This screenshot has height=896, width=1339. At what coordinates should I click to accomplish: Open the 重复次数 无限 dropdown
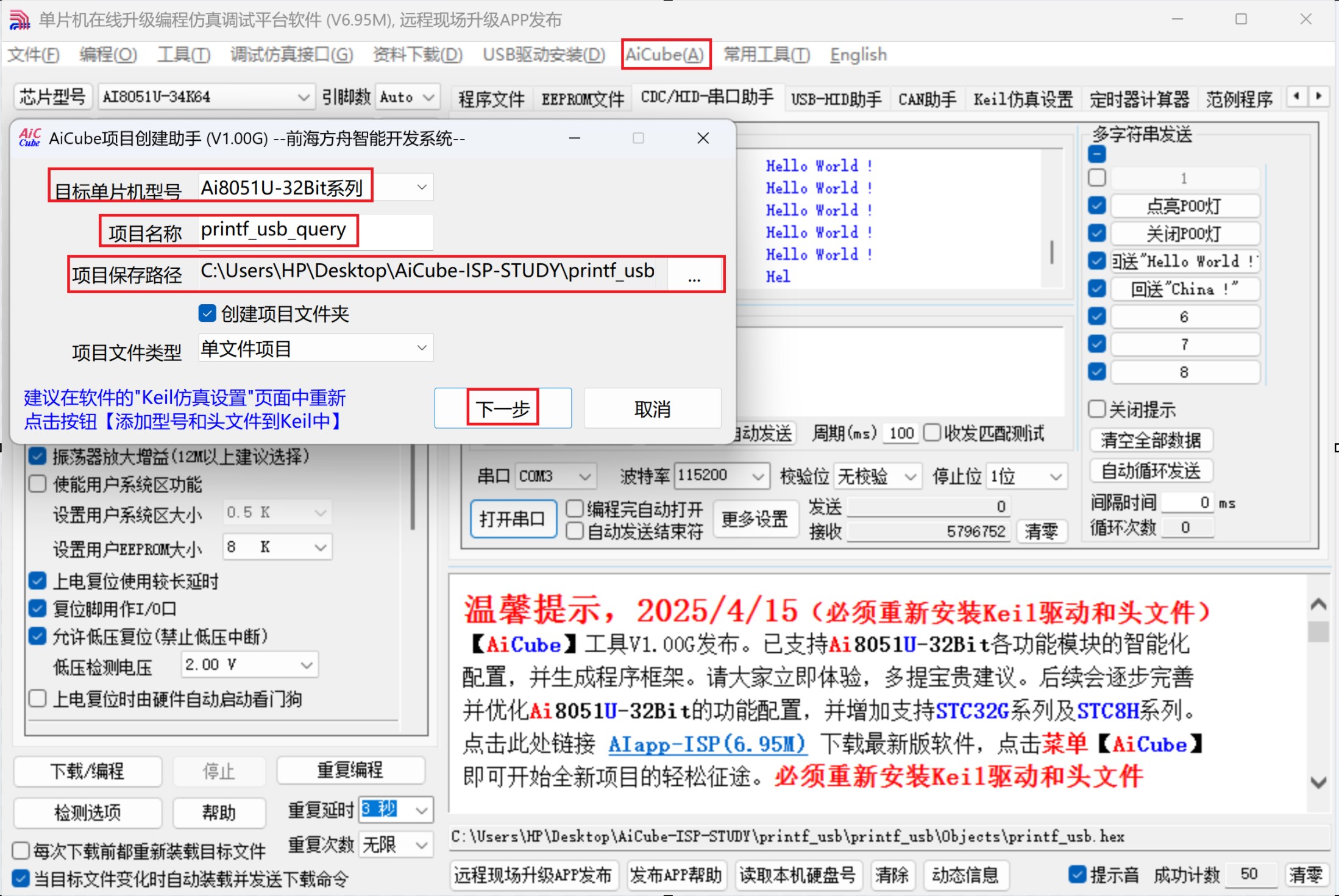tap(396, 845)
